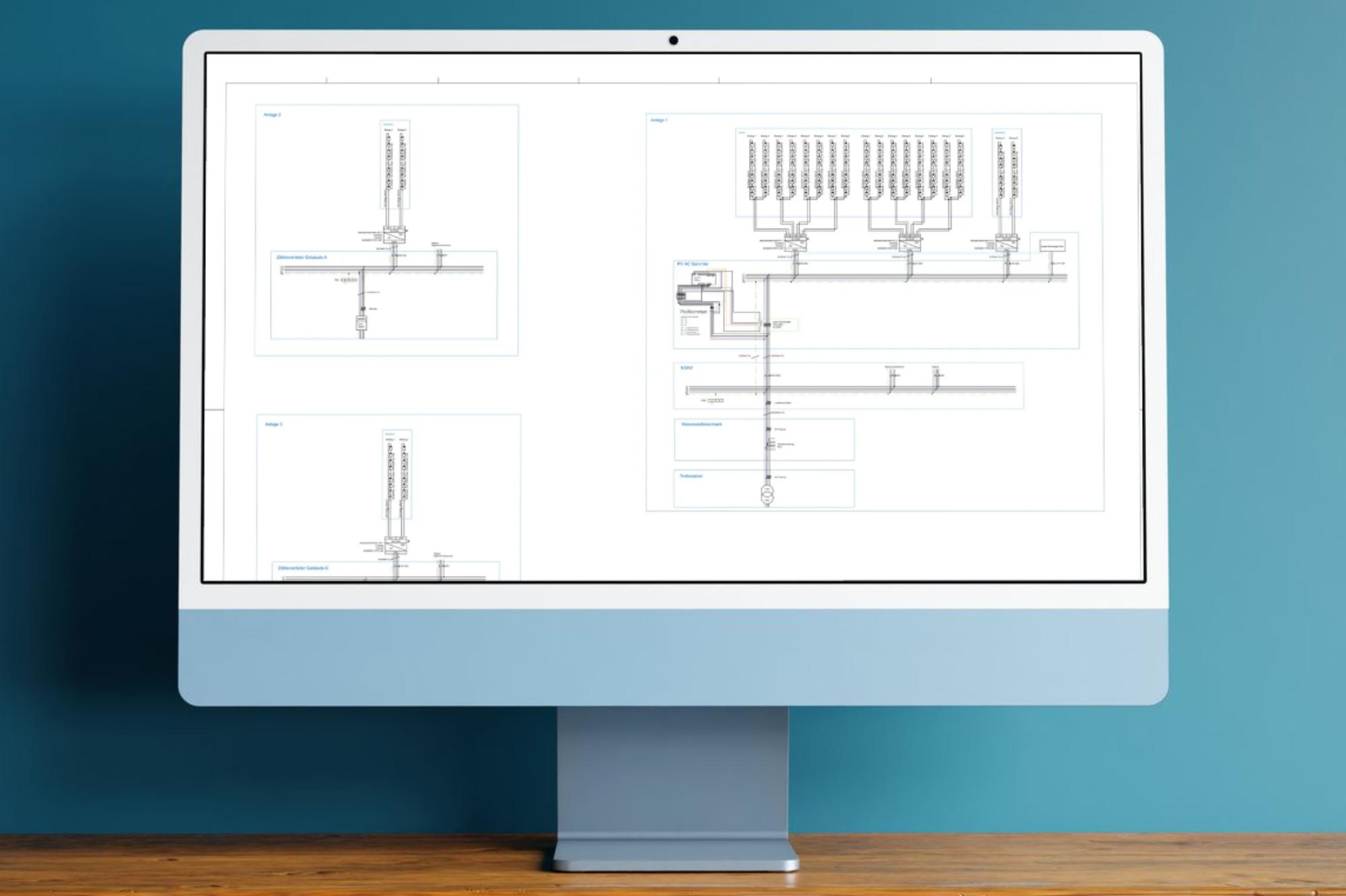The height and width of the screenshot is (896, 1346).
Task: Click the camera dot above the display
Action: tap(673, 40)
